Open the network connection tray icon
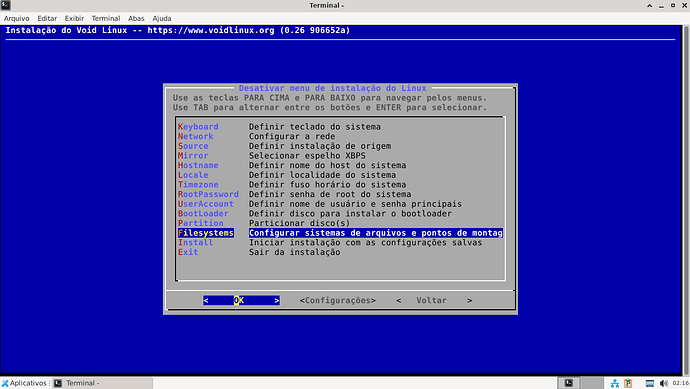 click(615, 384)
